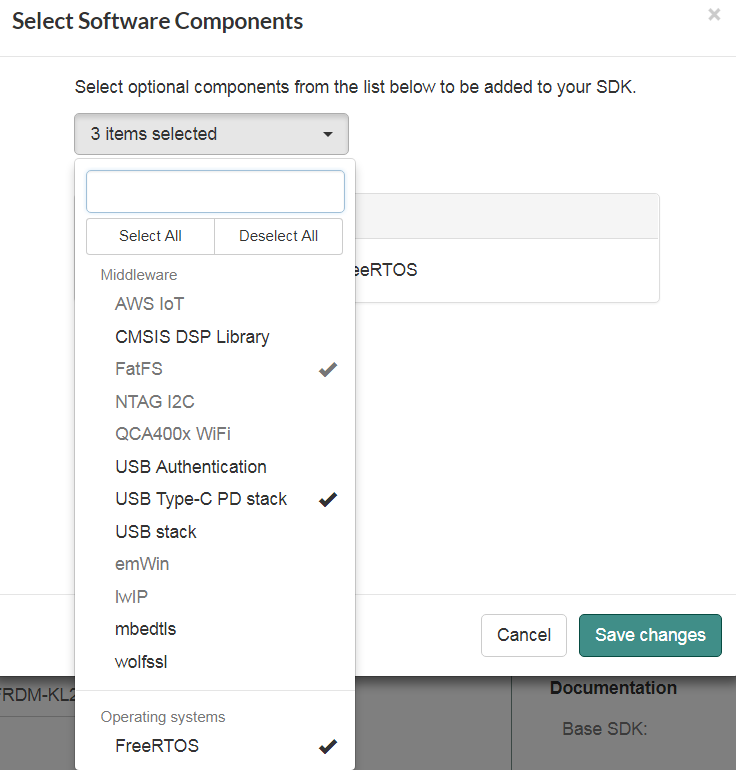Toggle QCA400x WiFi option
The image size is (736, 770).
click(173, 434)
